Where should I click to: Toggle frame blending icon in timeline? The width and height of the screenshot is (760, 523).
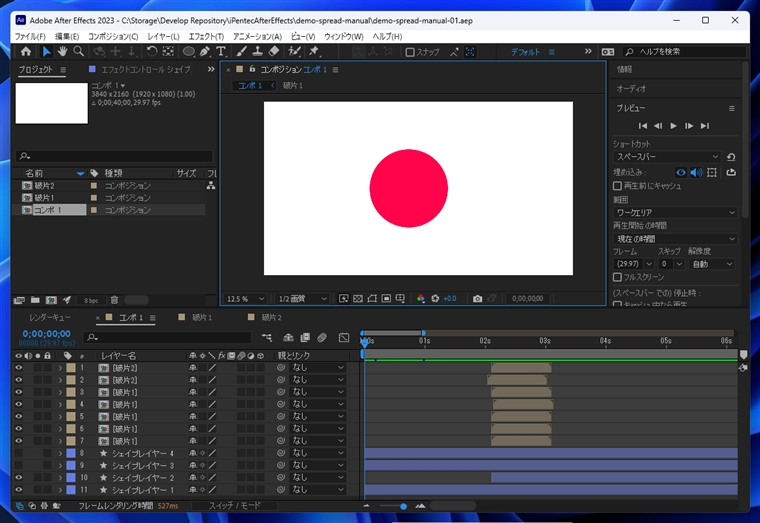point(305,337)
